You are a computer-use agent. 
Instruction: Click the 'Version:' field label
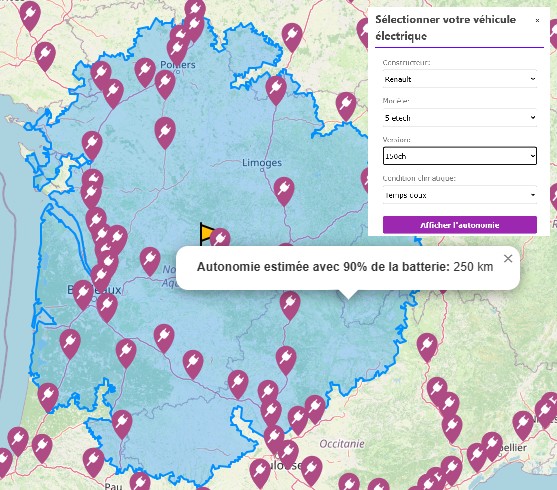pyautogui.click(x=396, y=140)
